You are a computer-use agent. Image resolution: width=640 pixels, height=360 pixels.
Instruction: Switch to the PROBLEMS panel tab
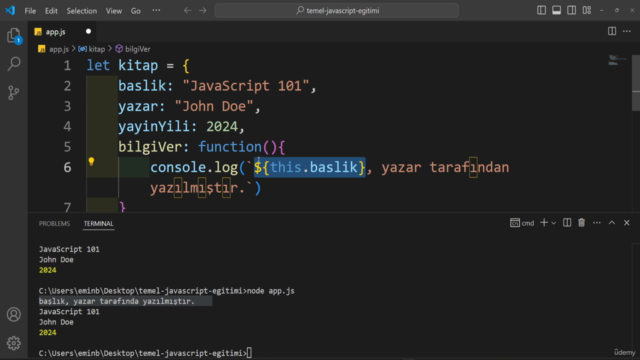pyautogui.click(x=54, y=224)
